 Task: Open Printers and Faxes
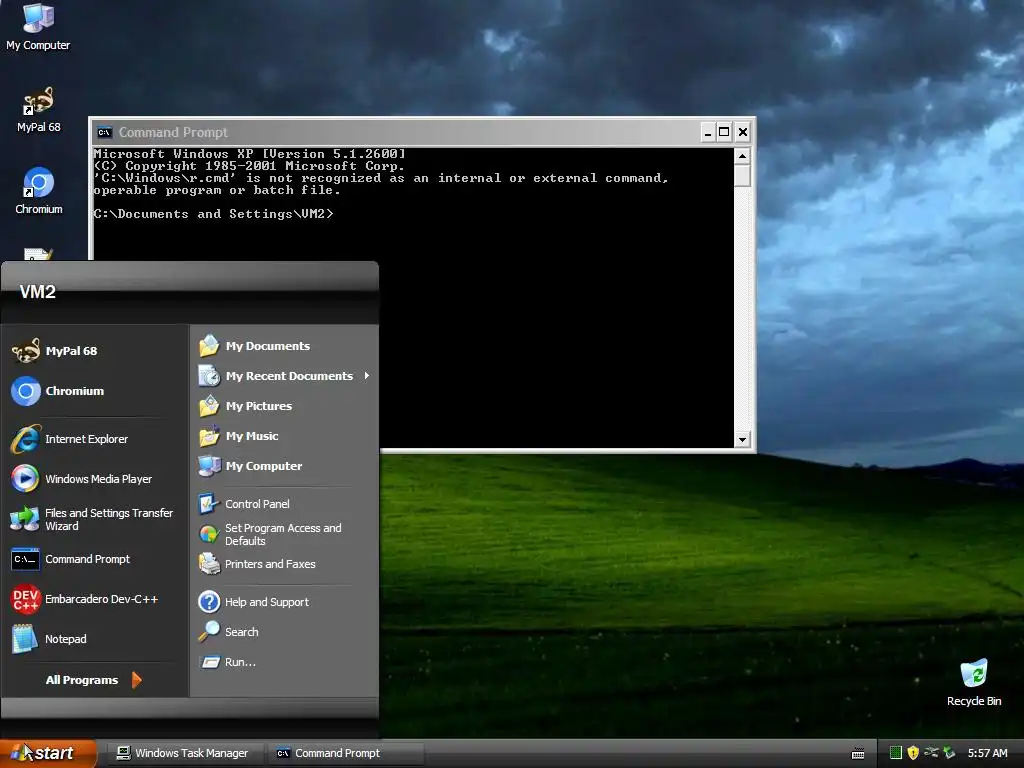(x=284, y=564)
